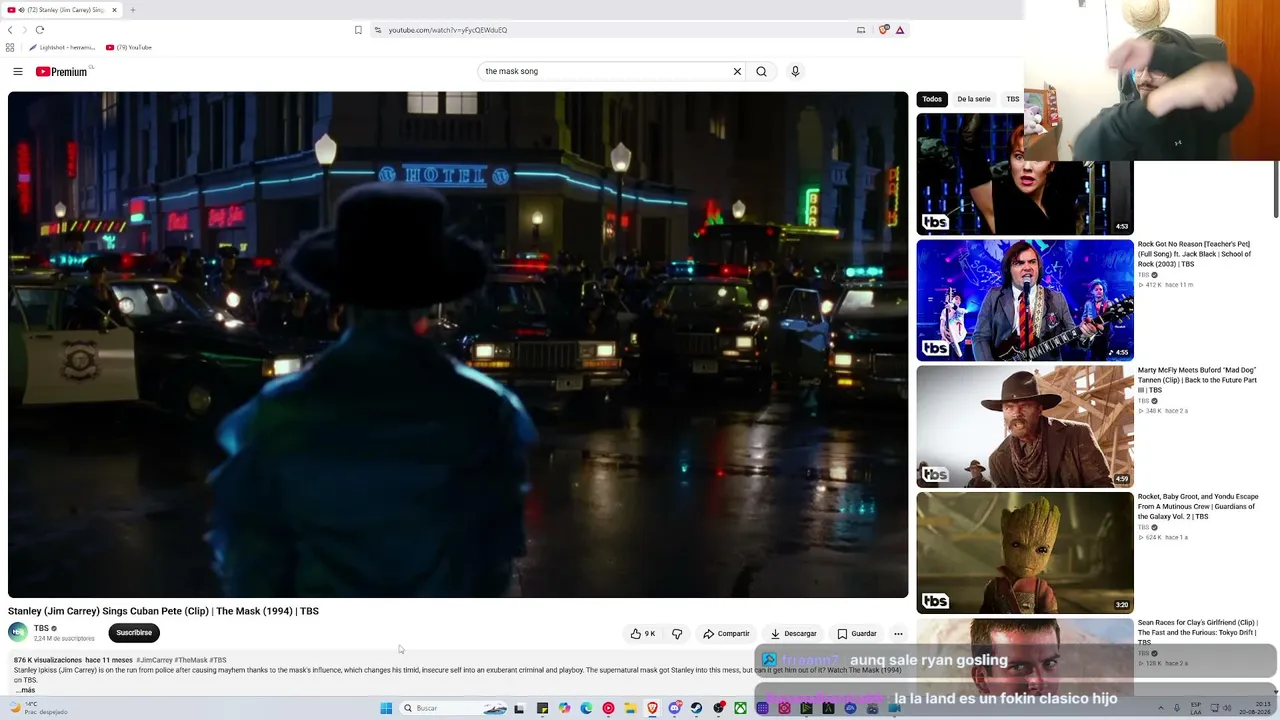Select the Stanley (Jim Carrey) Sings browser tab
This screenshot has width=1280, height=720.
pyautogui.click(x=62, y=10)
